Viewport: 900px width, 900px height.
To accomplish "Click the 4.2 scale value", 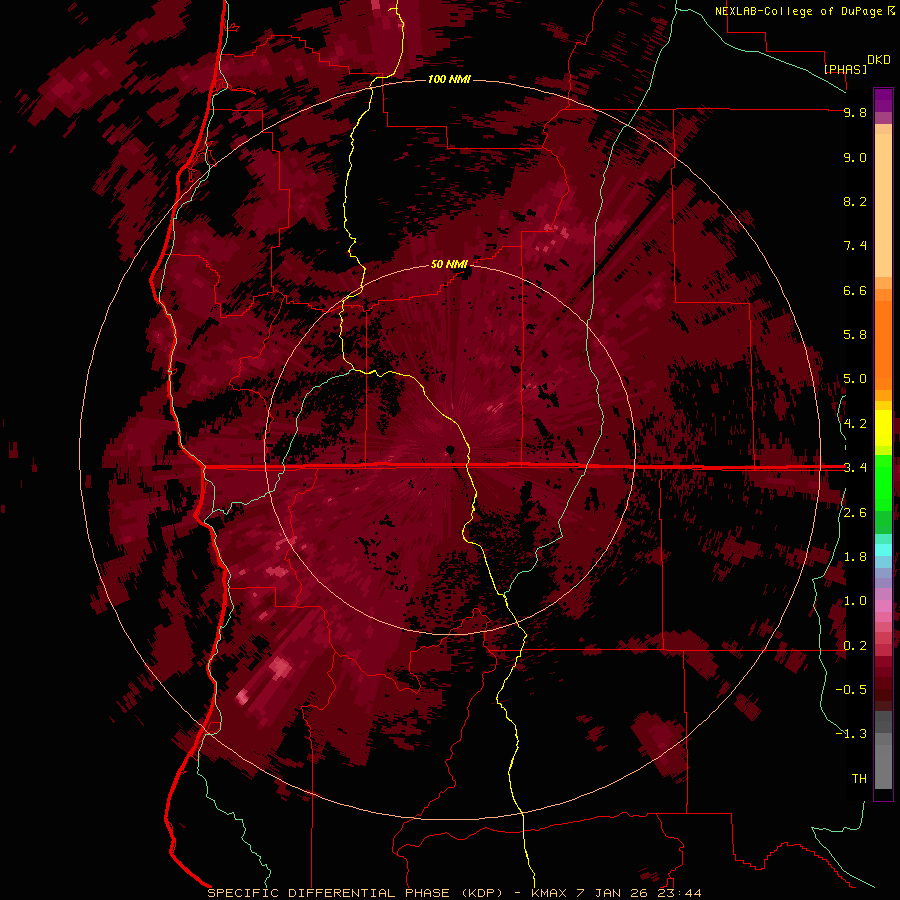I will [855, 424].
